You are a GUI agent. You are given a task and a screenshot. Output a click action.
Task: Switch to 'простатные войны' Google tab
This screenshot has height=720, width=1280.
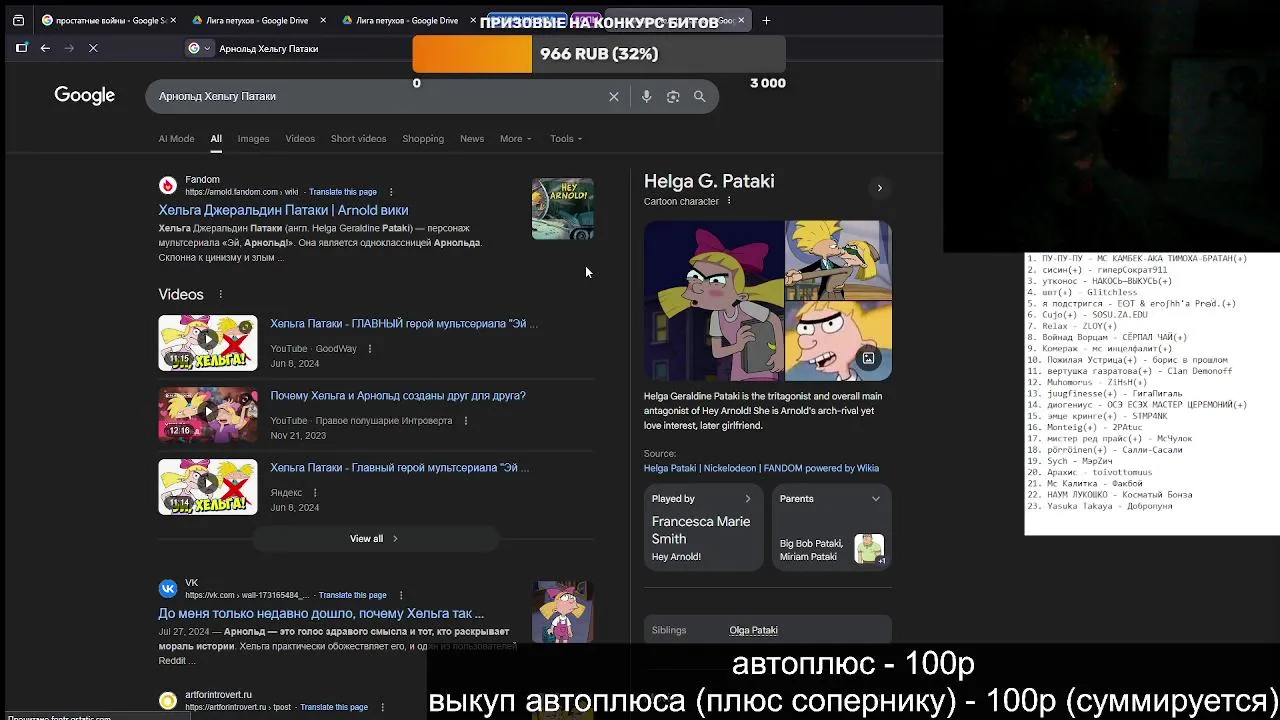coord(109,20)
